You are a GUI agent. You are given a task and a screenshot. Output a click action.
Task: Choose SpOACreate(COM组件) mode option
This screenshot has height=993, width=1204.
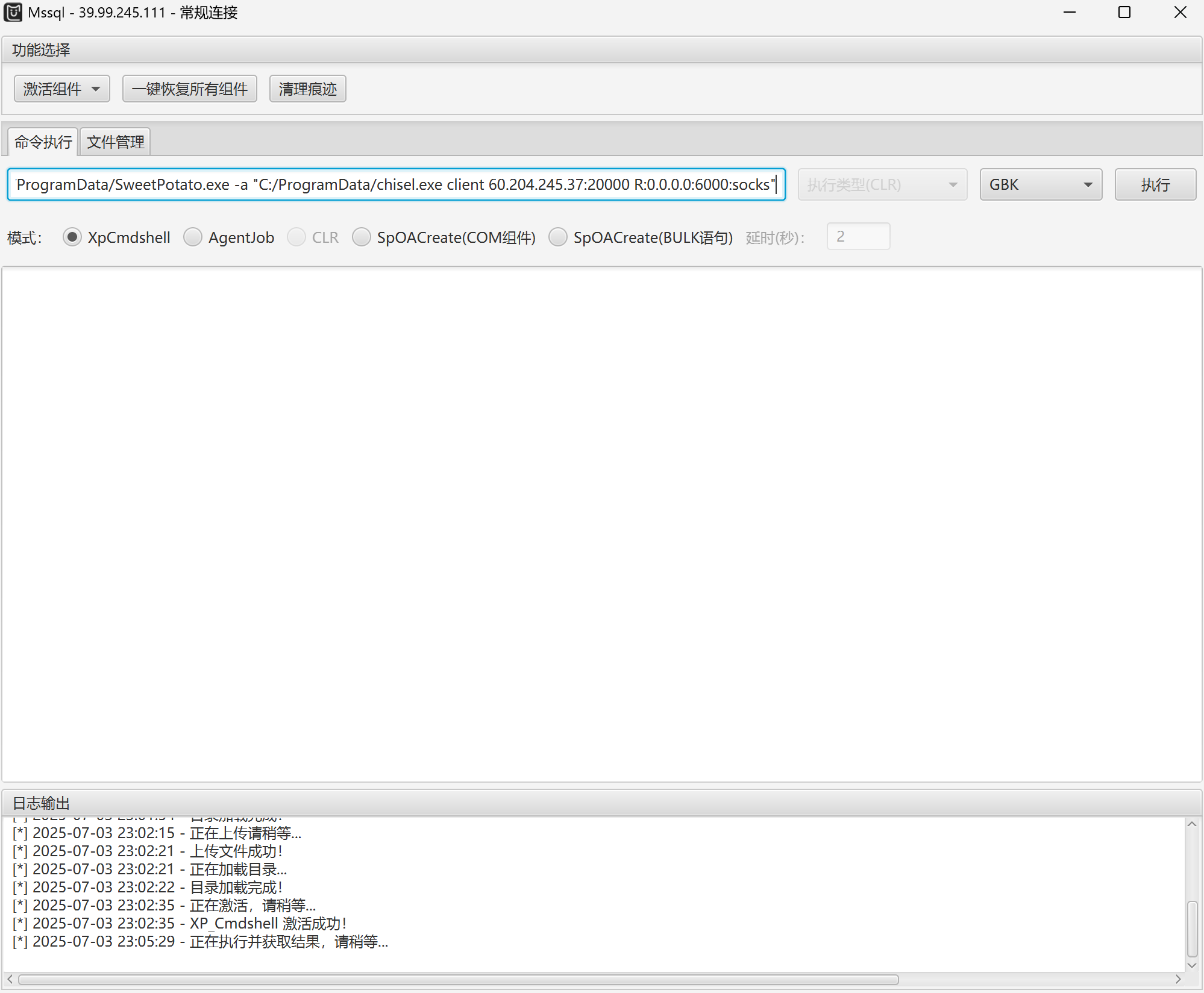pos(362,237)
